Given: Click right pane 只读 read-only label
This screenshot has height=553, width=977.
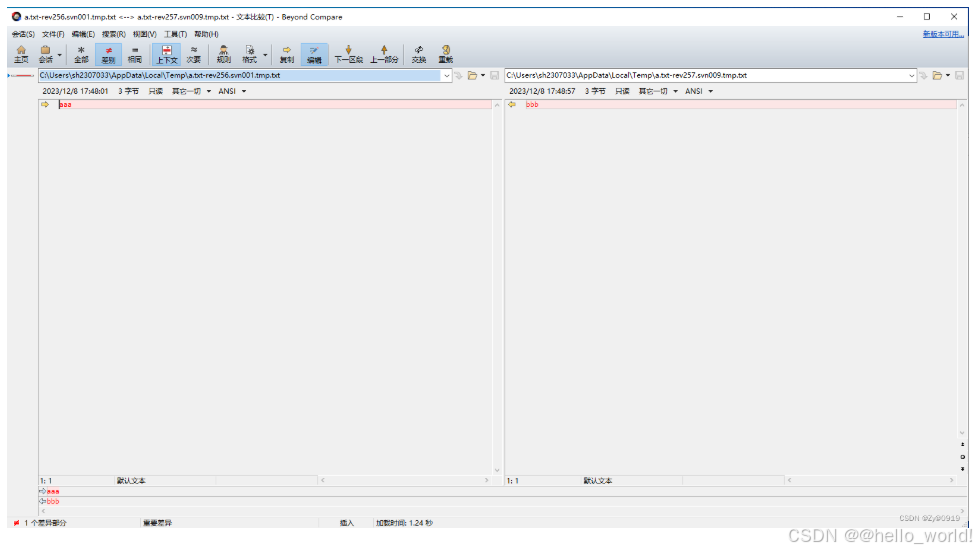Looking at the screenshot, I should tap(622, 92).
